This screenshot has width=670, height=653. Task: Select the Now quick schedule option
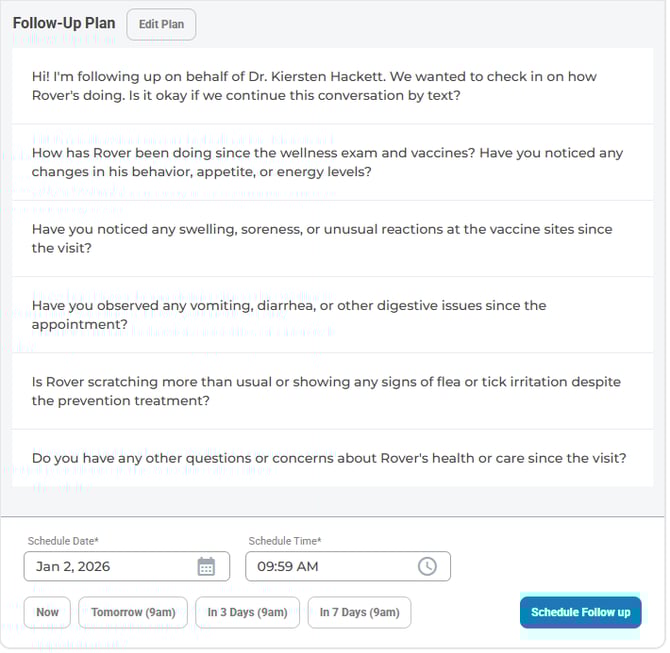[x=47, y=612]
